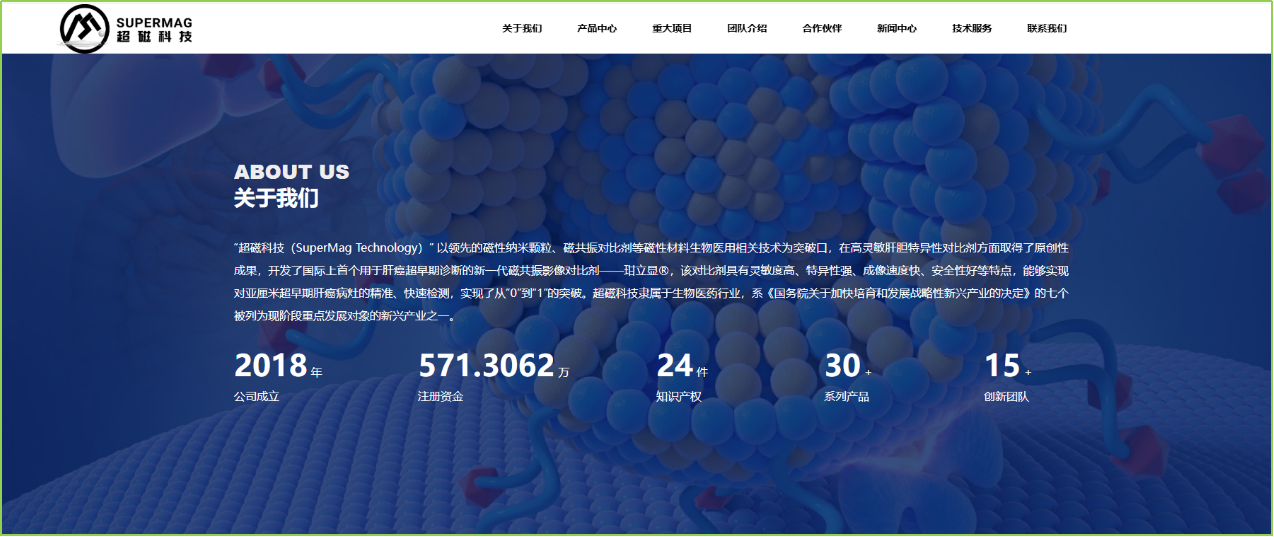Screen dimensions: 1274x537
Task: Select 重大项目 from the top menu
Action: point(672,28)
